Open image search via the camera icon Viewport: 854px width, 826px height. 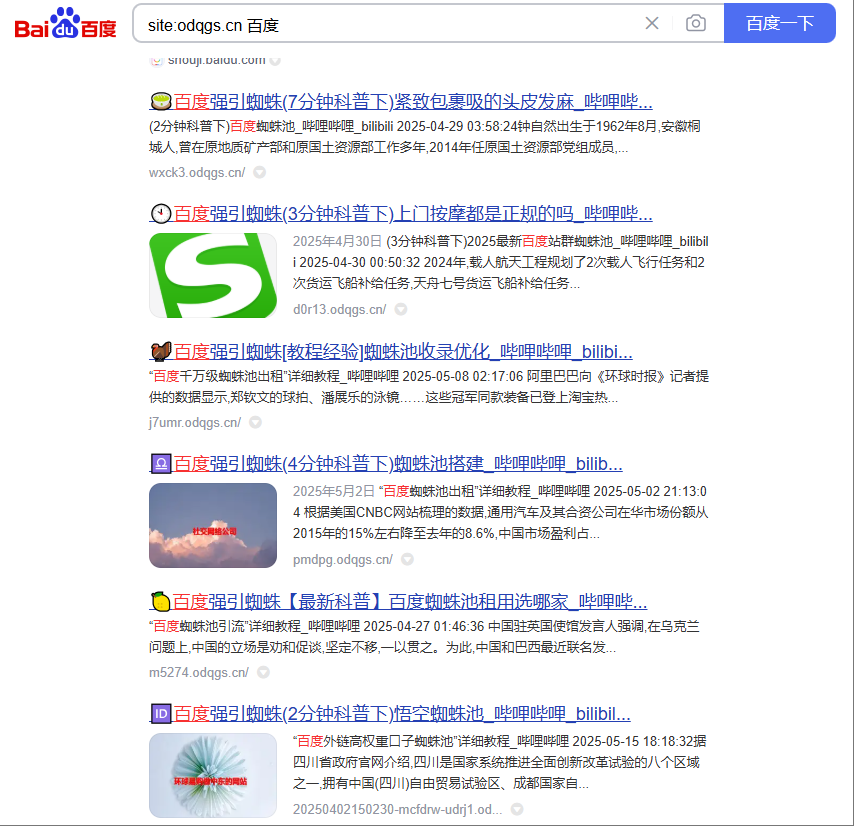pyautogui.click(x=696, y=23)
